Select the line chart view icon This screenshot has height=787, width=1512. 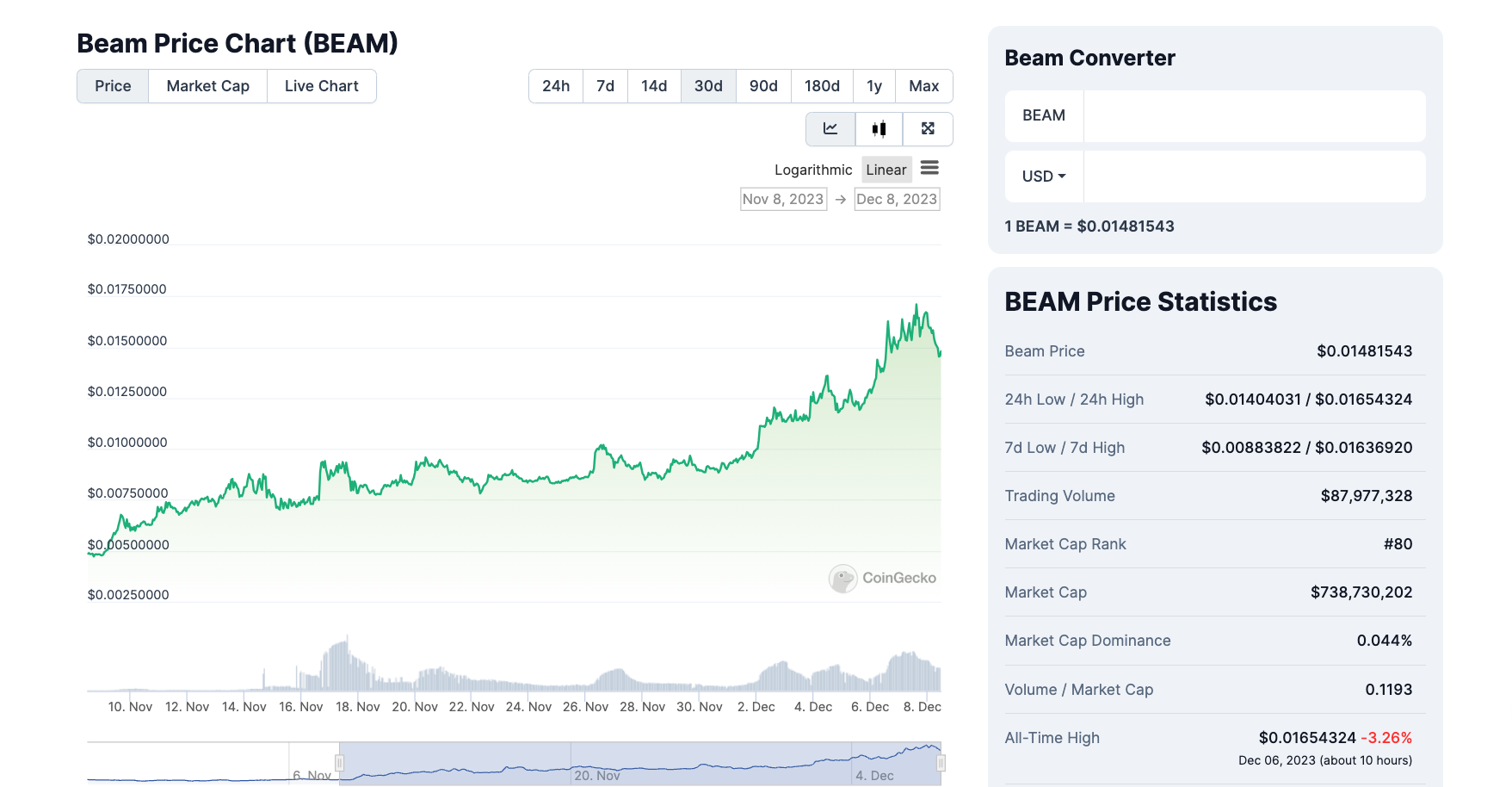coord(829,128)
